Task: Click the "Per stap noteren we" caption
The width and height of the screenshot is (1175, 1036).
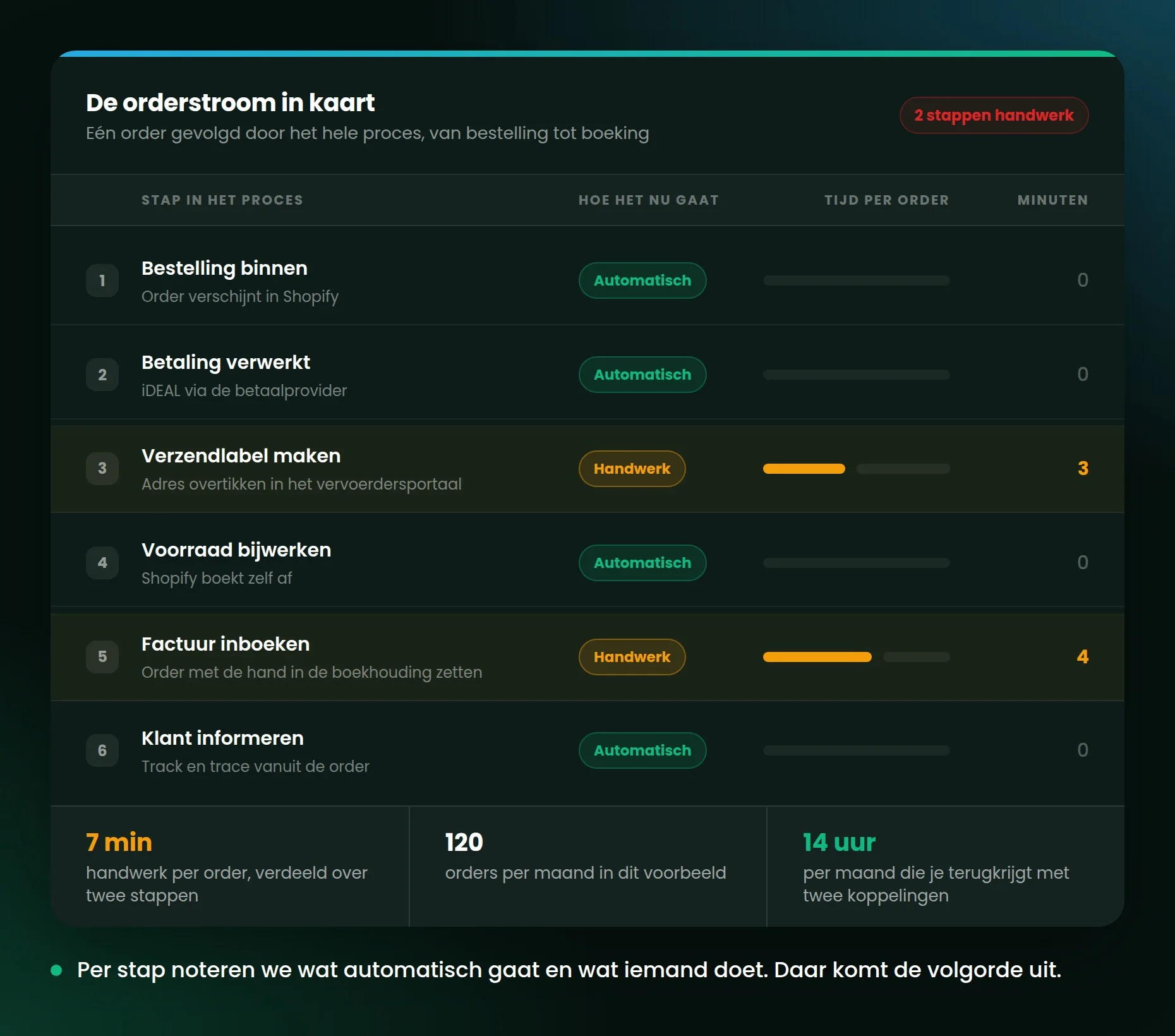Action: pos(569,970)
